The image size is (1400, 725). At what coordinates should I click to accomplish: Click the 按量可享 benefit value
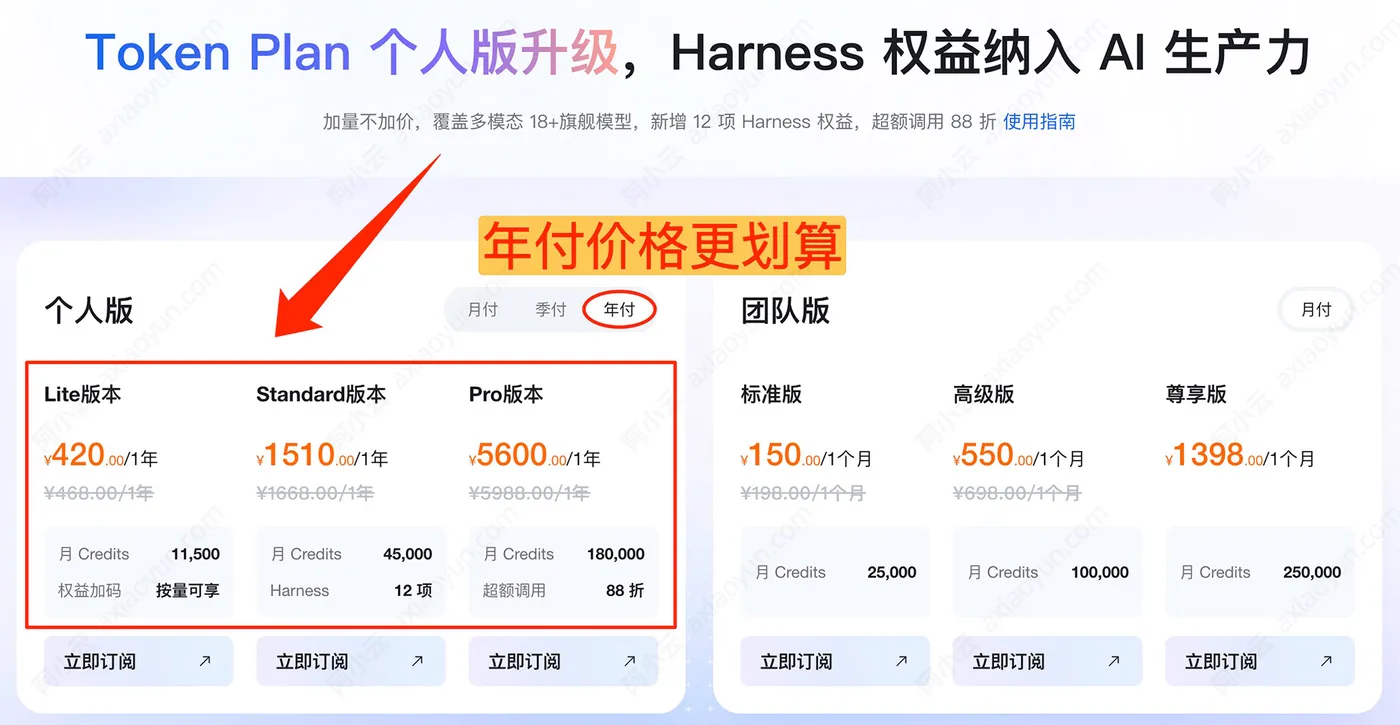188,590
